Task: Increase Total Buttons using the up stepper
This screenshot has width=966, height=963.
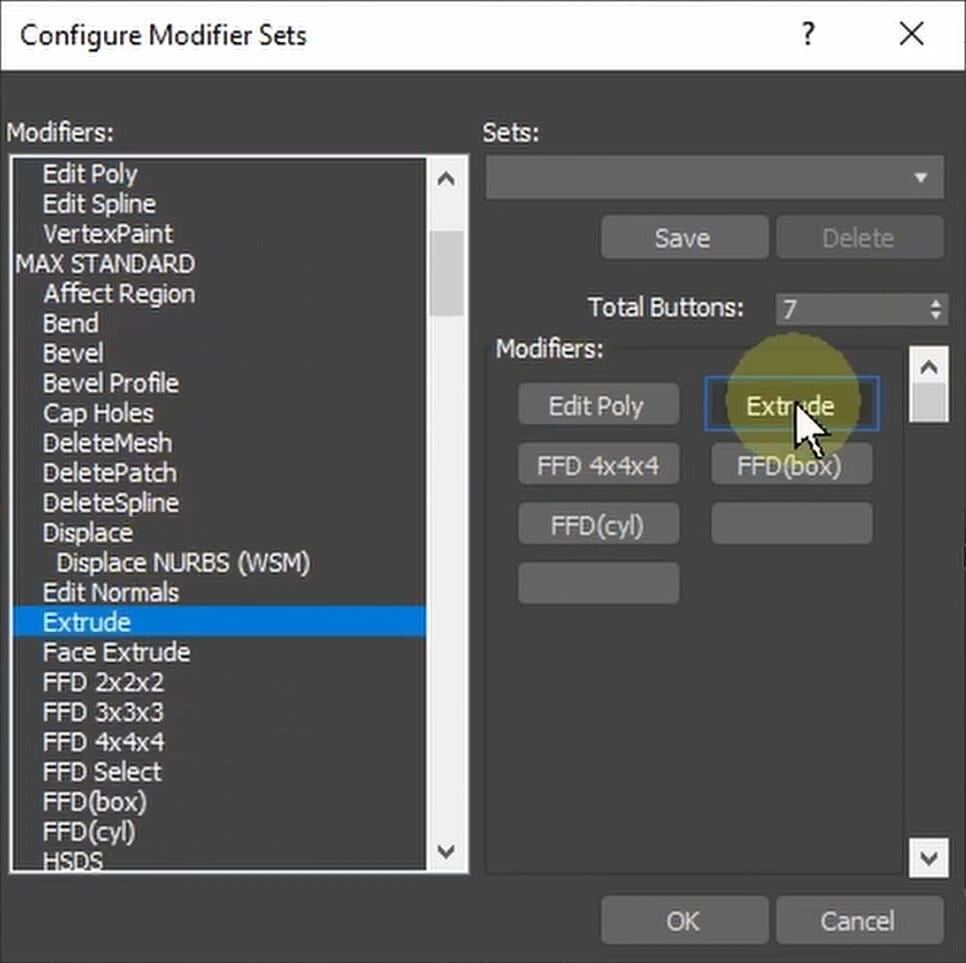Action: (x=937, y=301)
